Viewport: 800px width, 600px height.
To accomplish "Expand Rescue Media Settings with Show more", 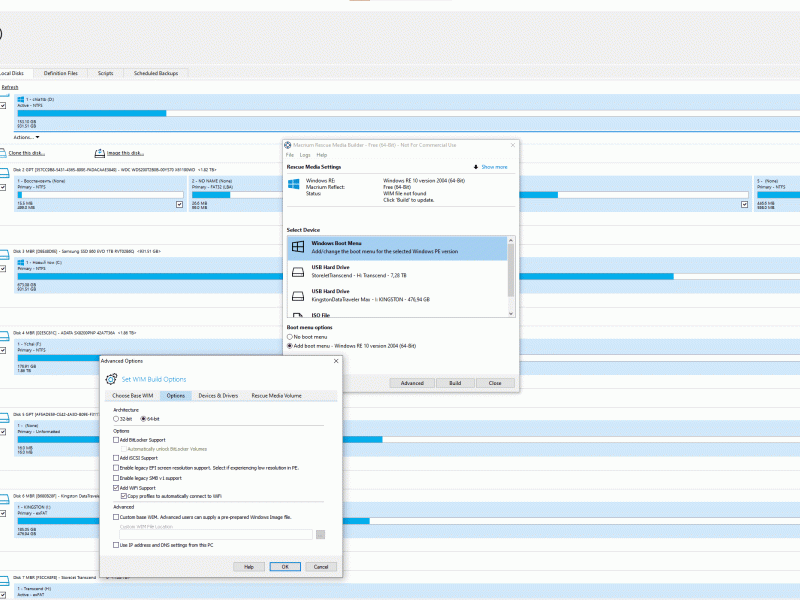I will click(x=494, y=167).
